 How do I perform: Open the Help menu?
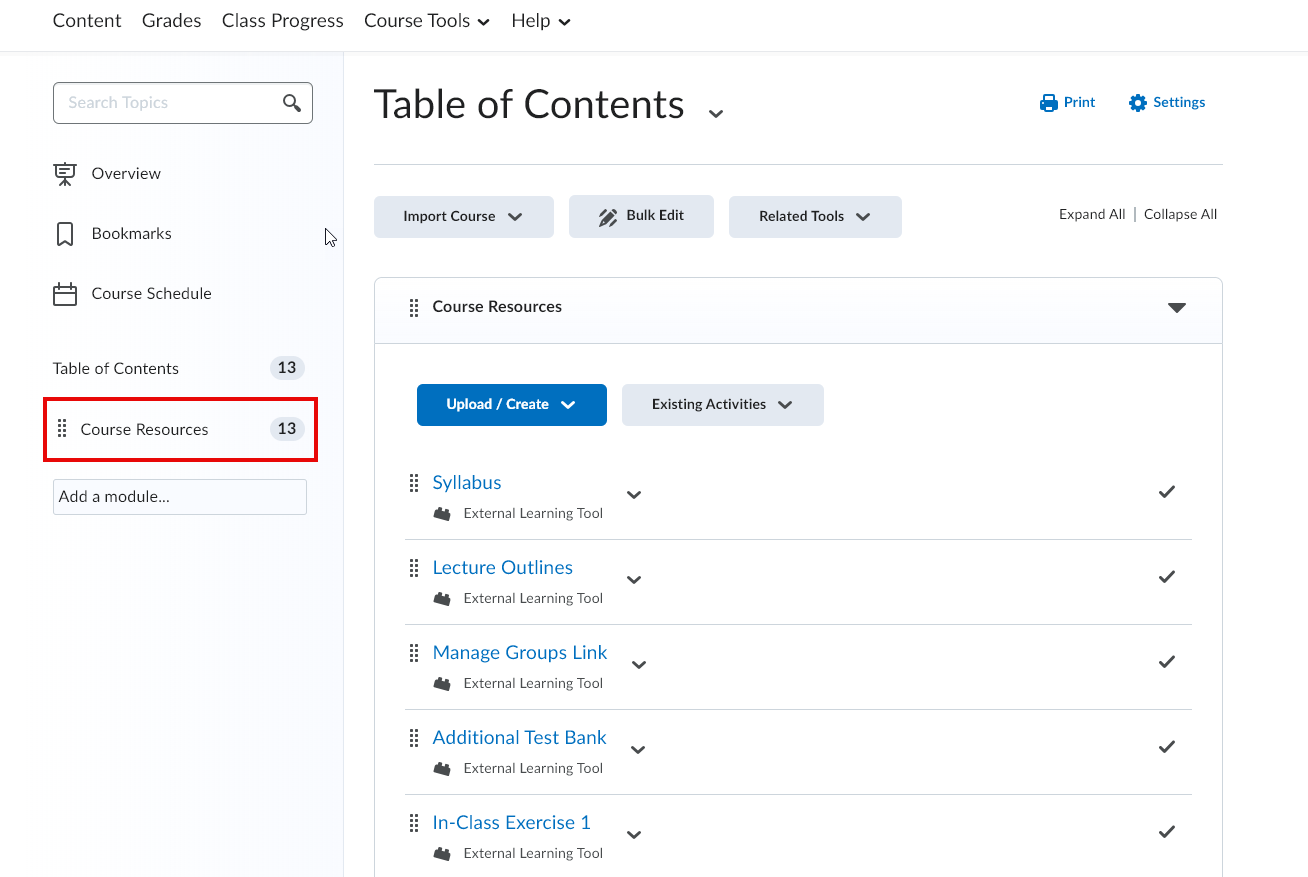tap(541, 21)
